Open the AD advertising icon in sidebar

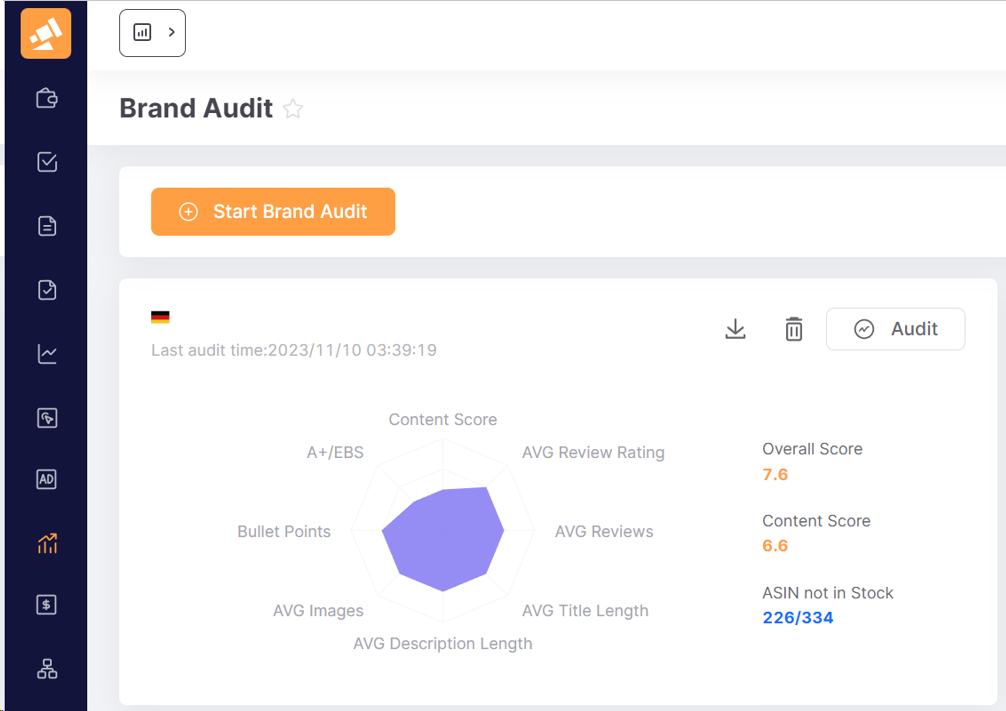[47, 480]
